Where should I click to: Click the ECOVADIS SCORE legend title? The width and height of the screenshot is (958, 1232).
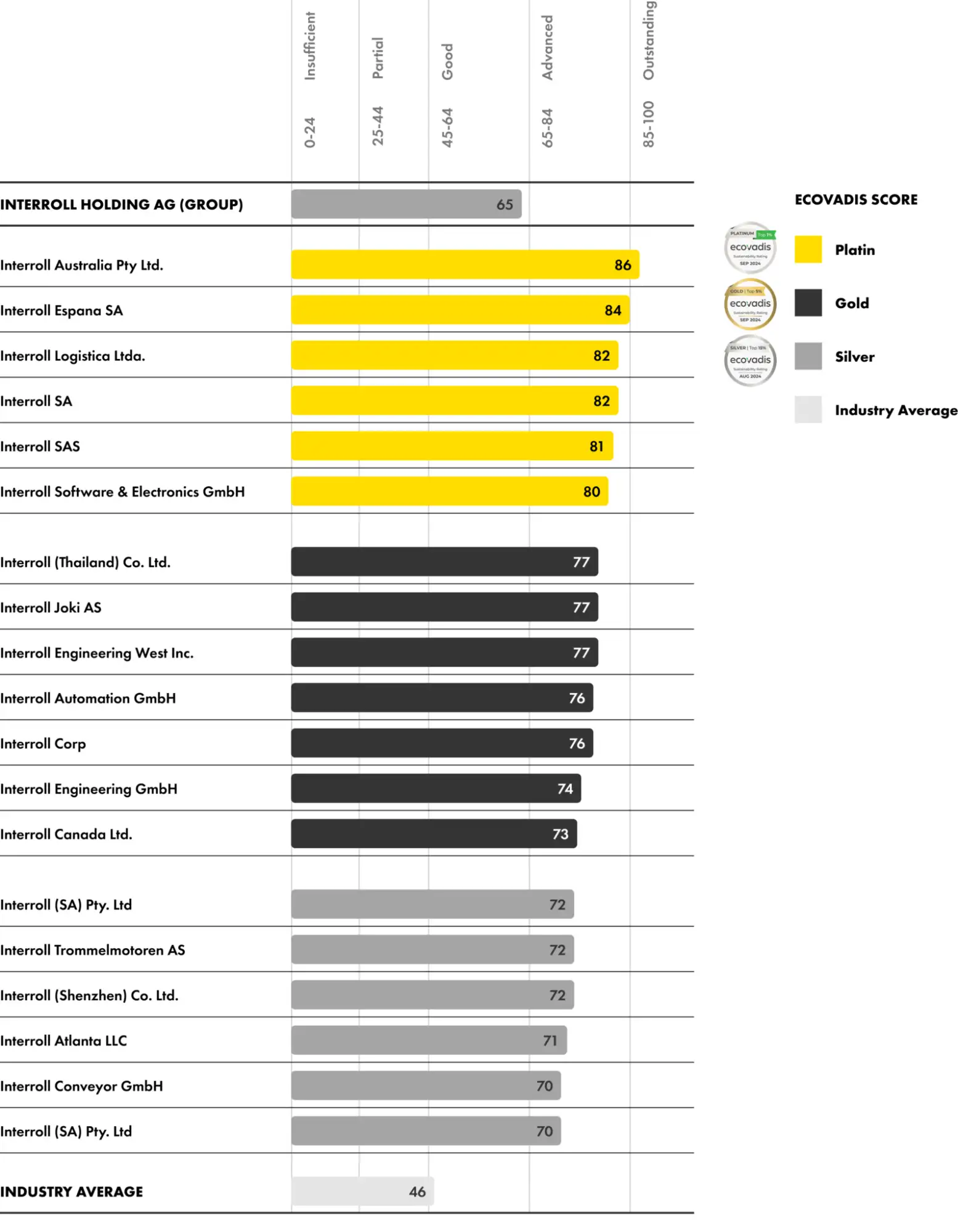(x=855, y=200)
